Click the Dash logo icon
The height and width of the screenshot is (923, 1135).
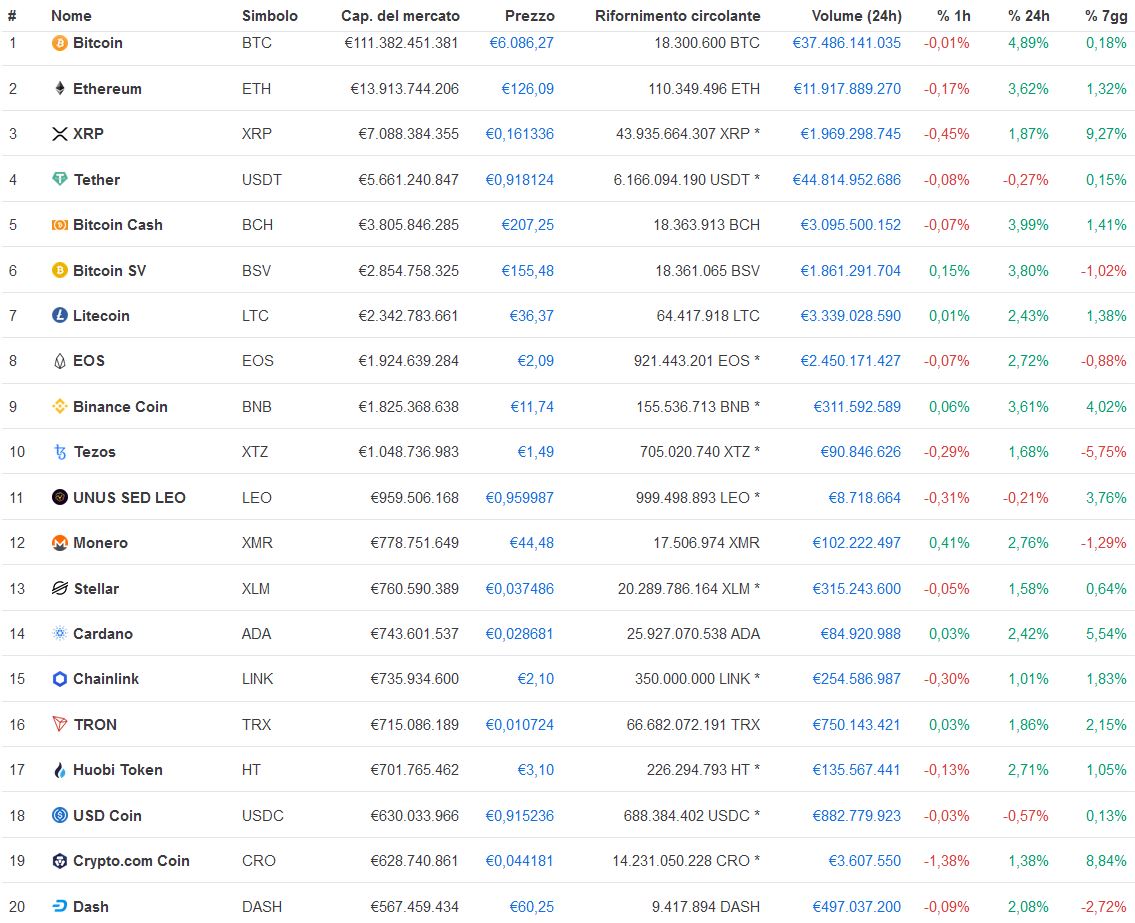59,906
